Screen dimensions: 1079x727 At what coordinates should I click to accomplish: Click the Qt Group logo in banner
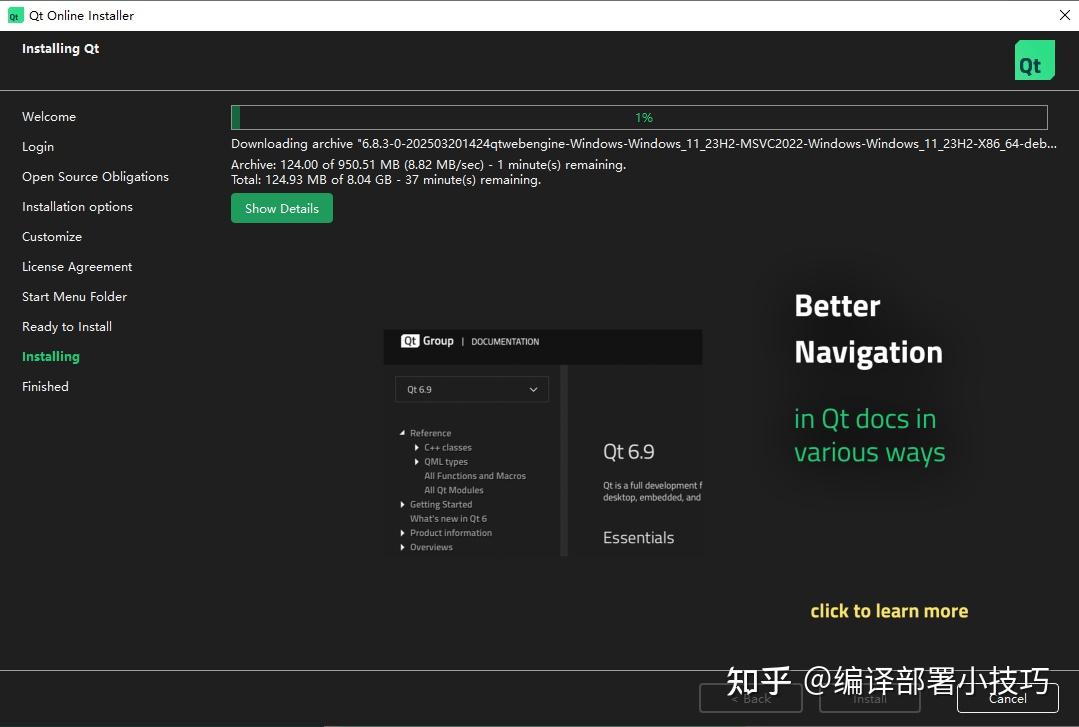(x=427, y=341)
